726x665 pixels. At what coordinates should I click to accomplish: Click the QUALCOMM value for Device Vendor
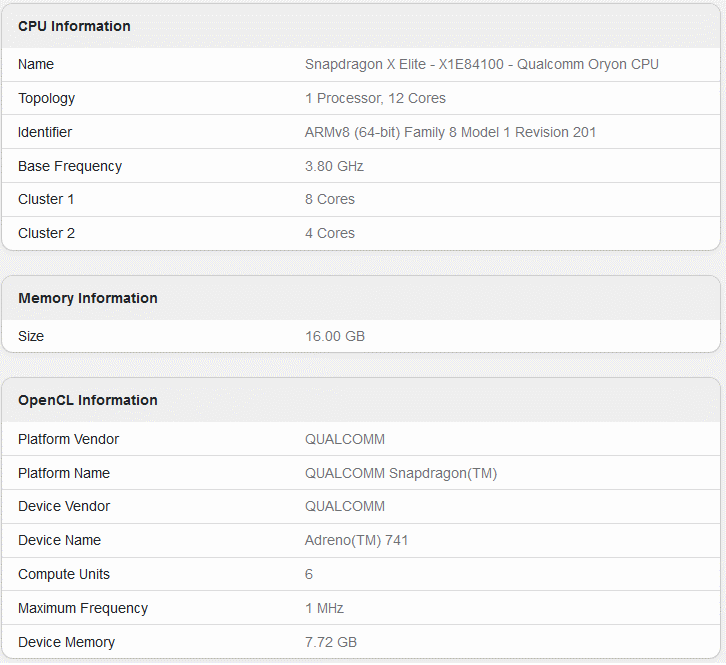click(344, 507)
